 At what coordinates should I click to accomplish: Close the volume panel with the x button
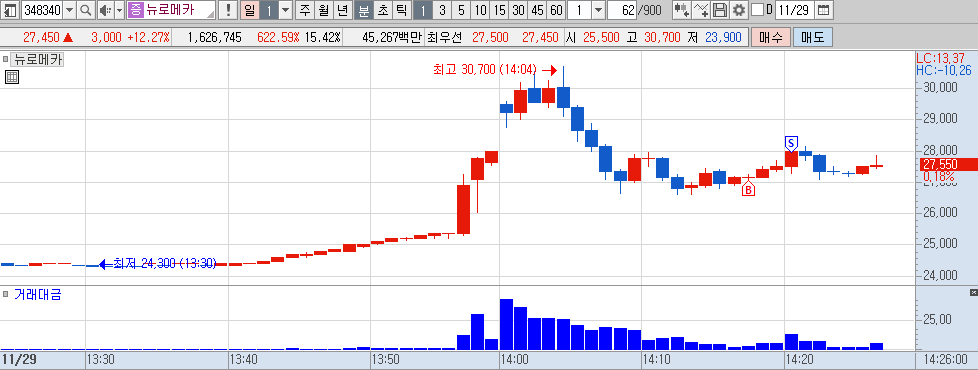(x=974, y=293)
